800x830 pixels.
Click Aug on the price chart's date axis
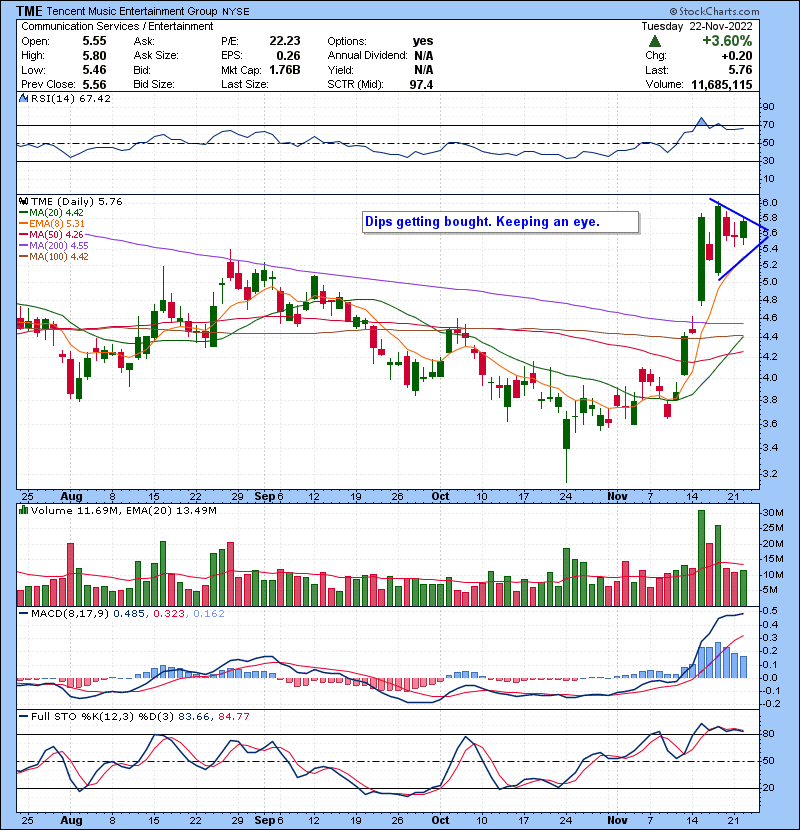click(x=71, y=497)
